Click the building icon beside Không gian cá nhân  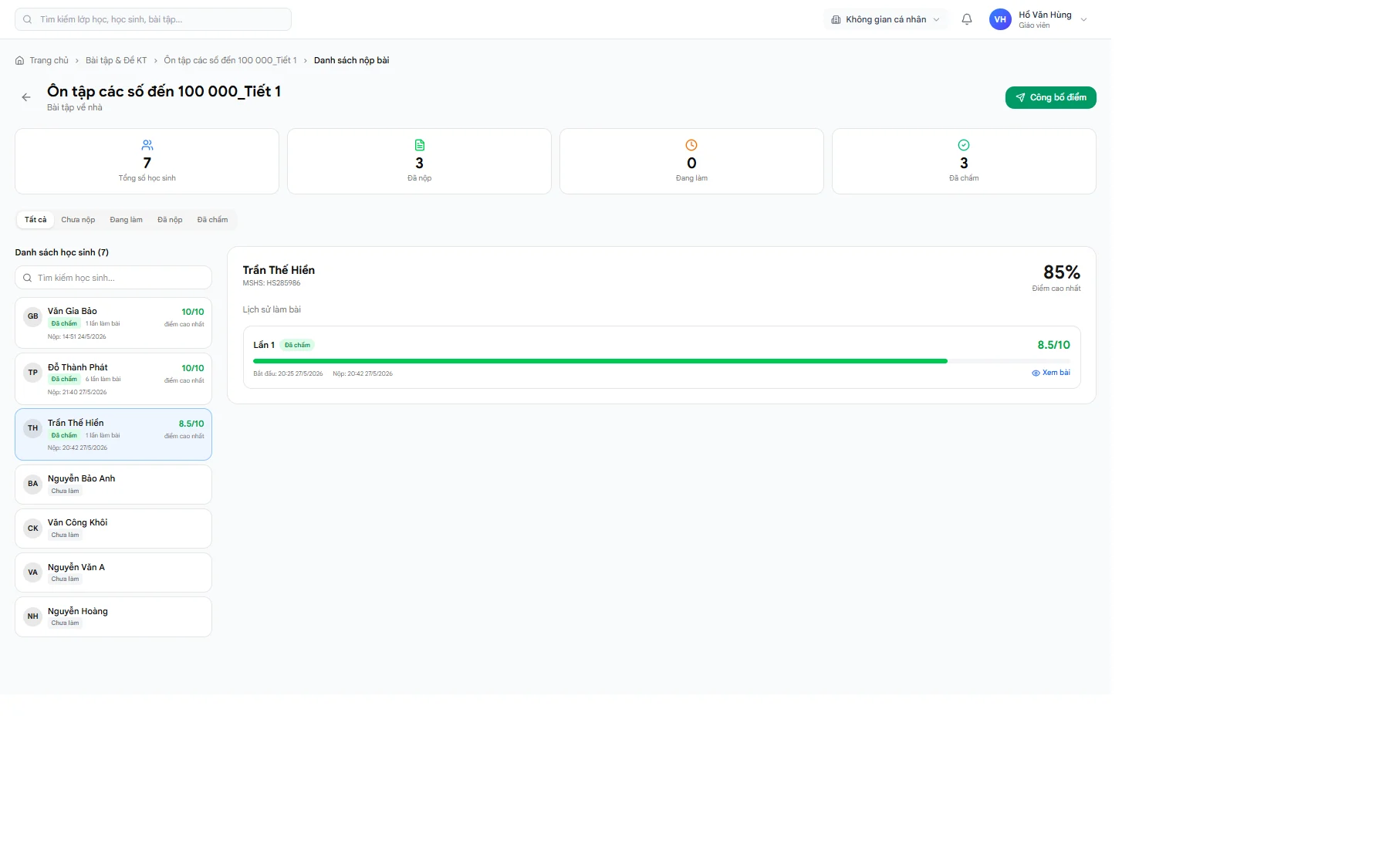[836, 19]
